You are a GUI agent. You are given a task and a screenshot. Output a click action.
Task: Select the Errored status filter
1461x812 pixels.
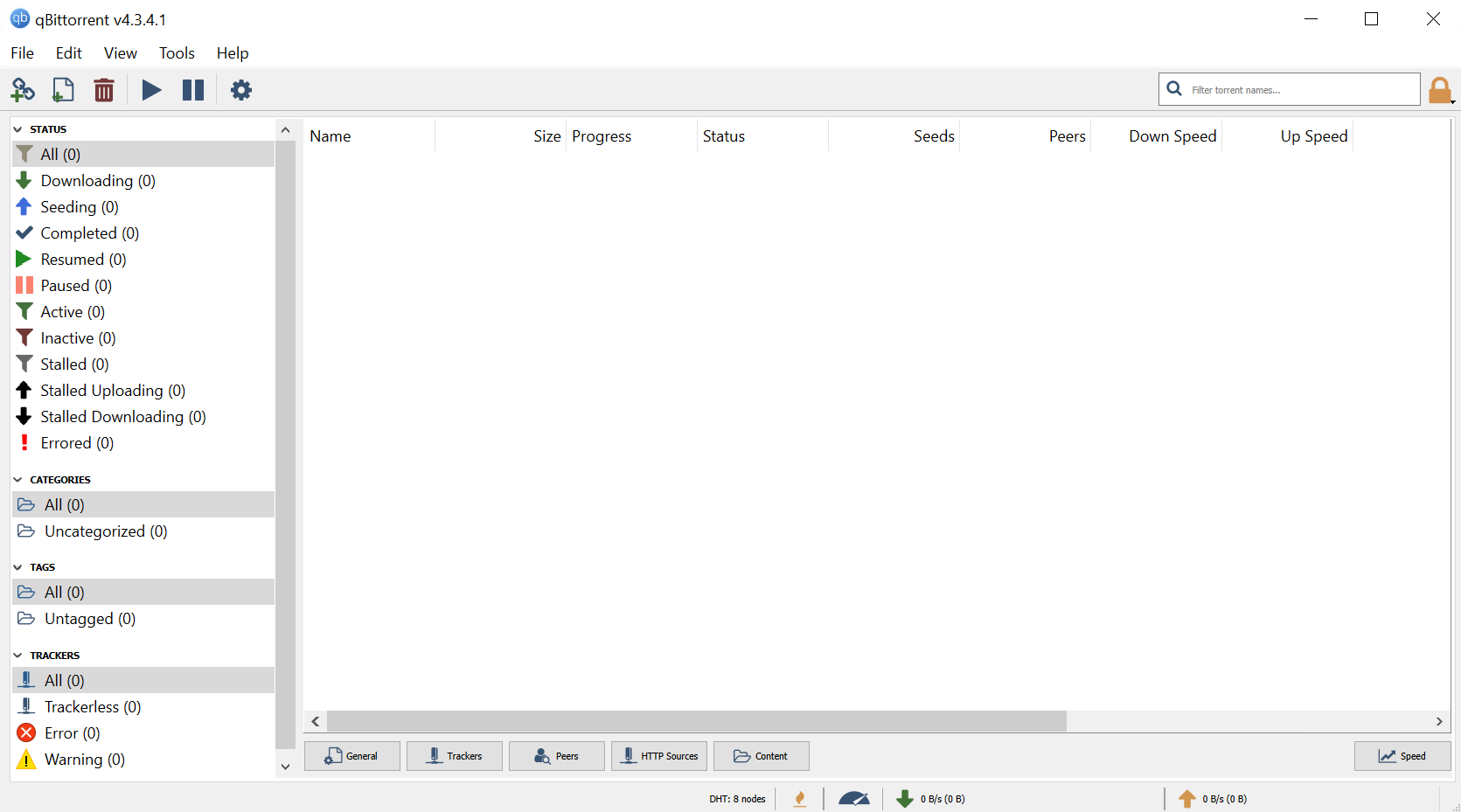[143, 443]
